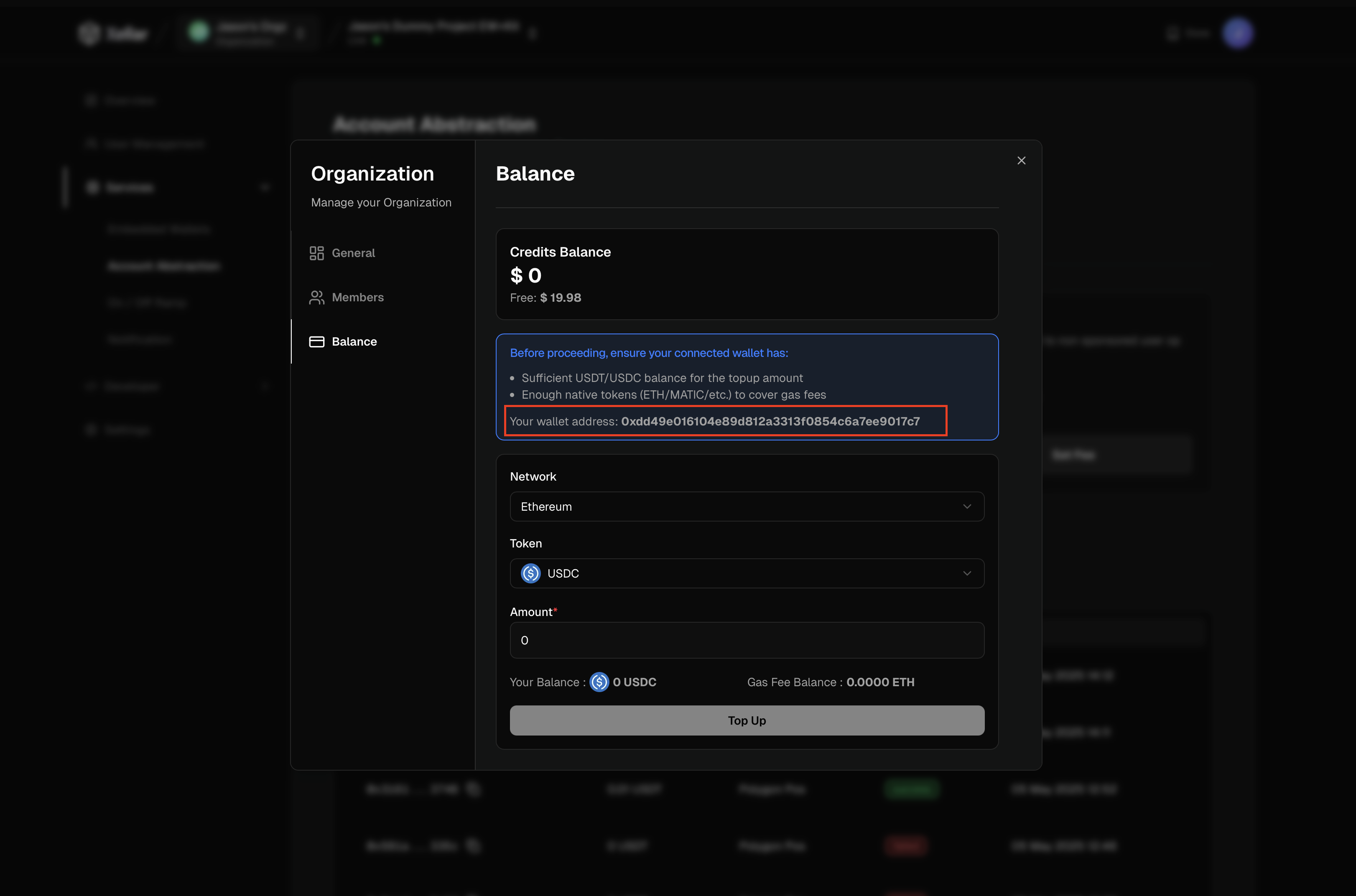Click the Members people icon

click(x=316, y=297)
